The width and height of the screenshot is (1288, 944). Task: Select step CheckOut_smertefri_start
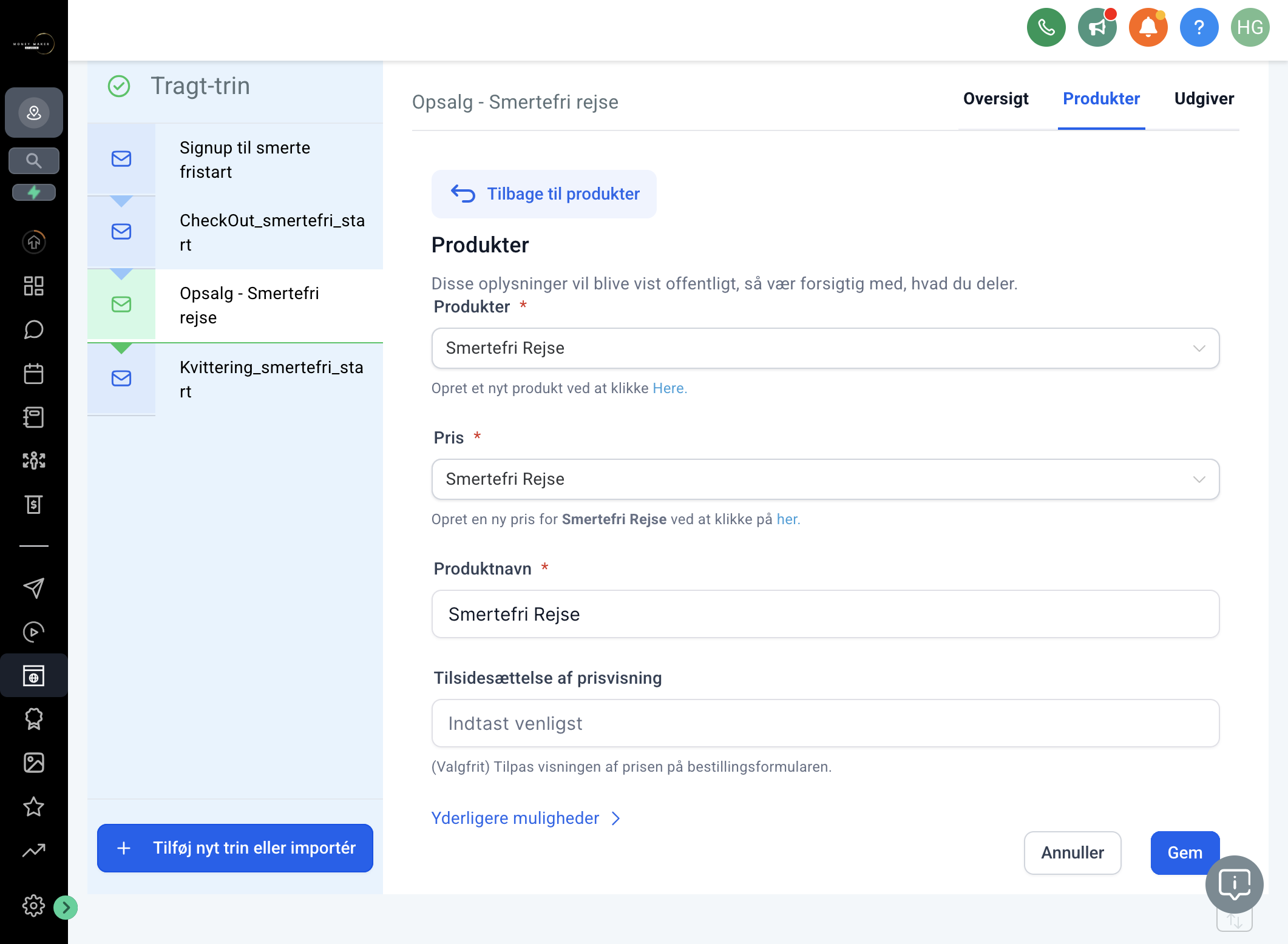pos(235,232)
